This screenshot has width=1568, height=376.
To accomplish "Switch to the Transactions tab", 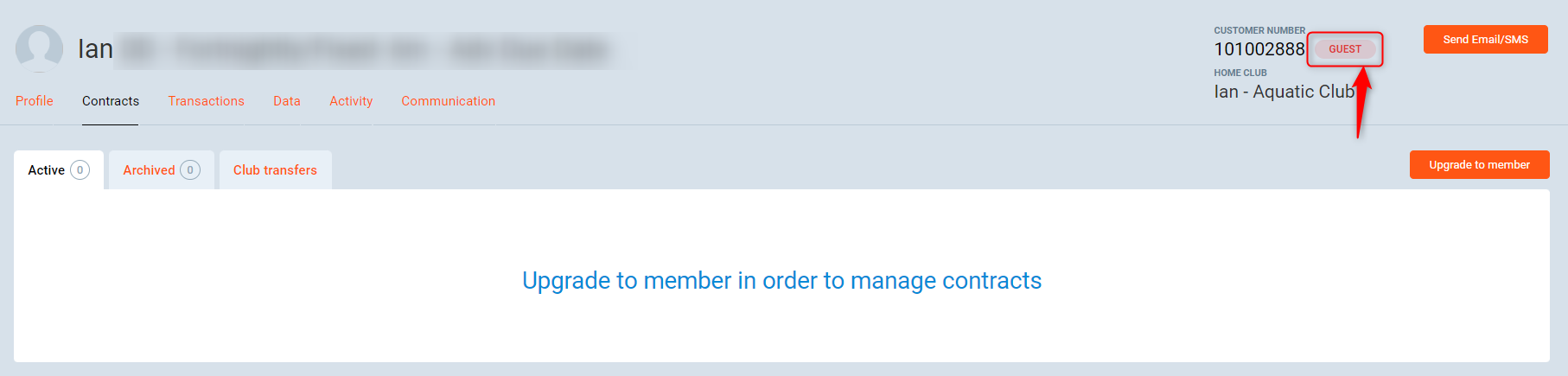I will pos(206,101).
